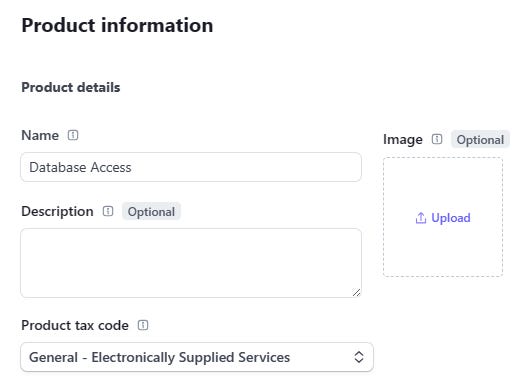The image size is (526, 382).
Task: Click the Name field label
Action: point(40,135)
